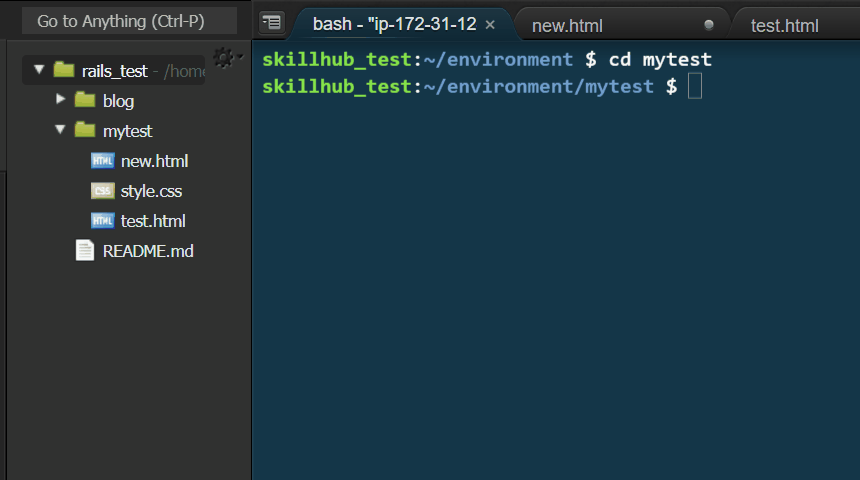Switch to the test.html tab
Image resolution: width=860 pixels, height=480 pixels.
click(x=784, y=25)
